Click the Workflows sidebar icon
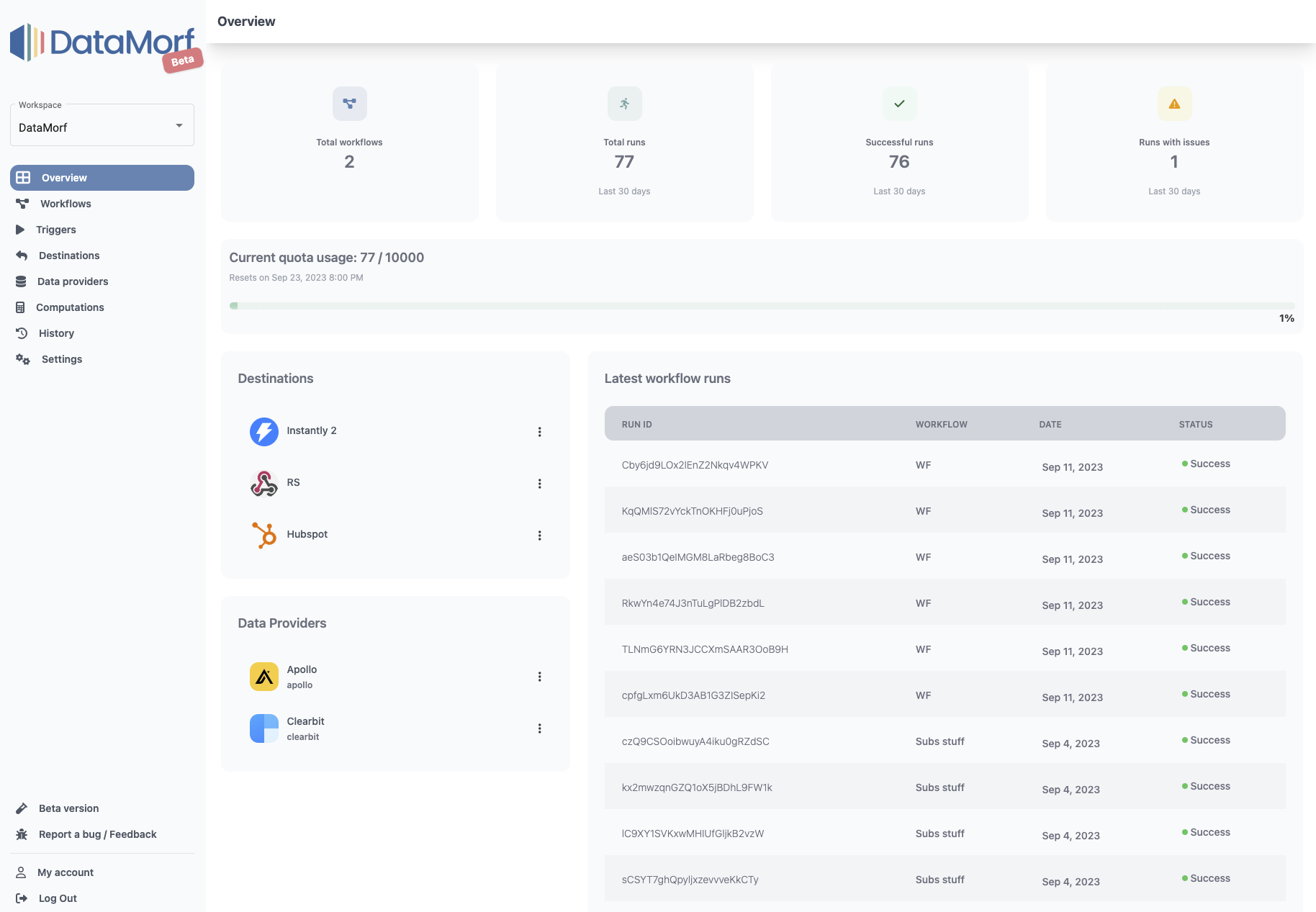Screen dimensions: 1316x912 tap(22, 204)
